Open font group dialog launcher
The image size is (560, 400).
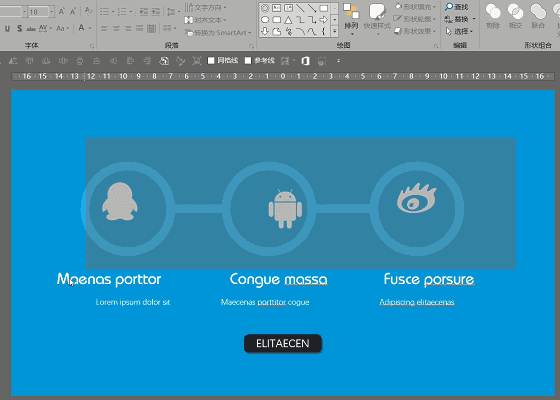pos(92,46)
